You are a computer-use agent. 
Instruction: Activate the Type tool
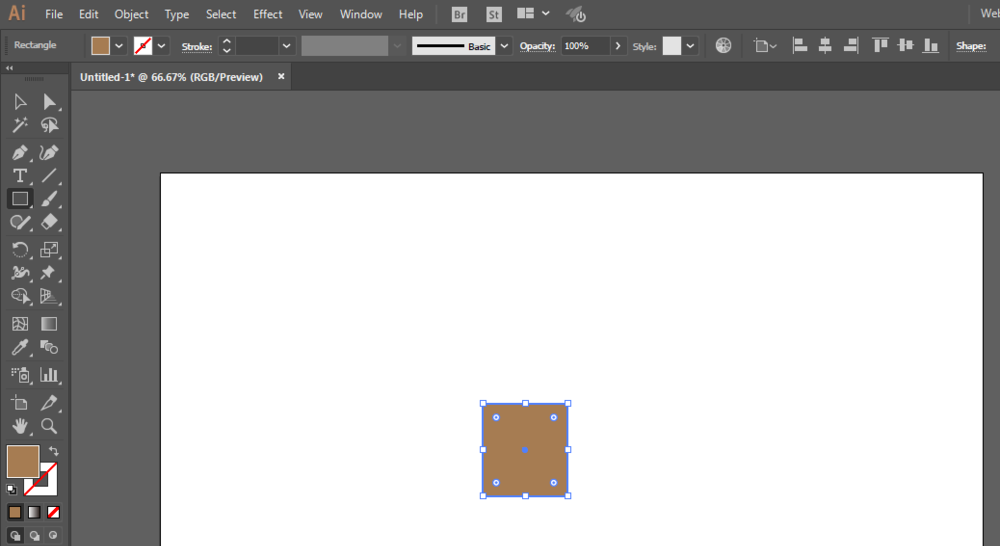(x=19, y=176)
